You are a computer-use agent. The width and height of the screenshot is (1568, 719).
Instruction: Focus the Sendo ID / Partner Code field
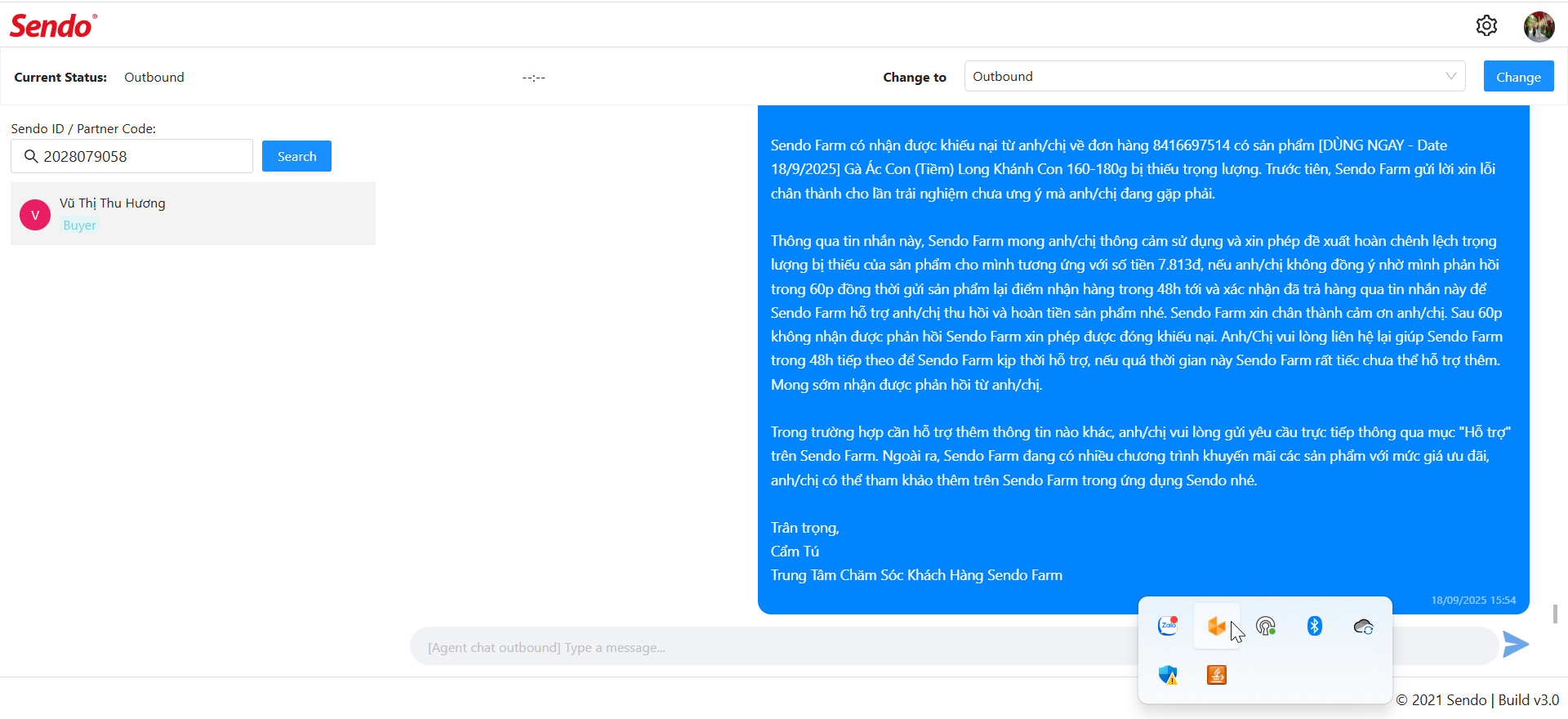tap(131, 156)
